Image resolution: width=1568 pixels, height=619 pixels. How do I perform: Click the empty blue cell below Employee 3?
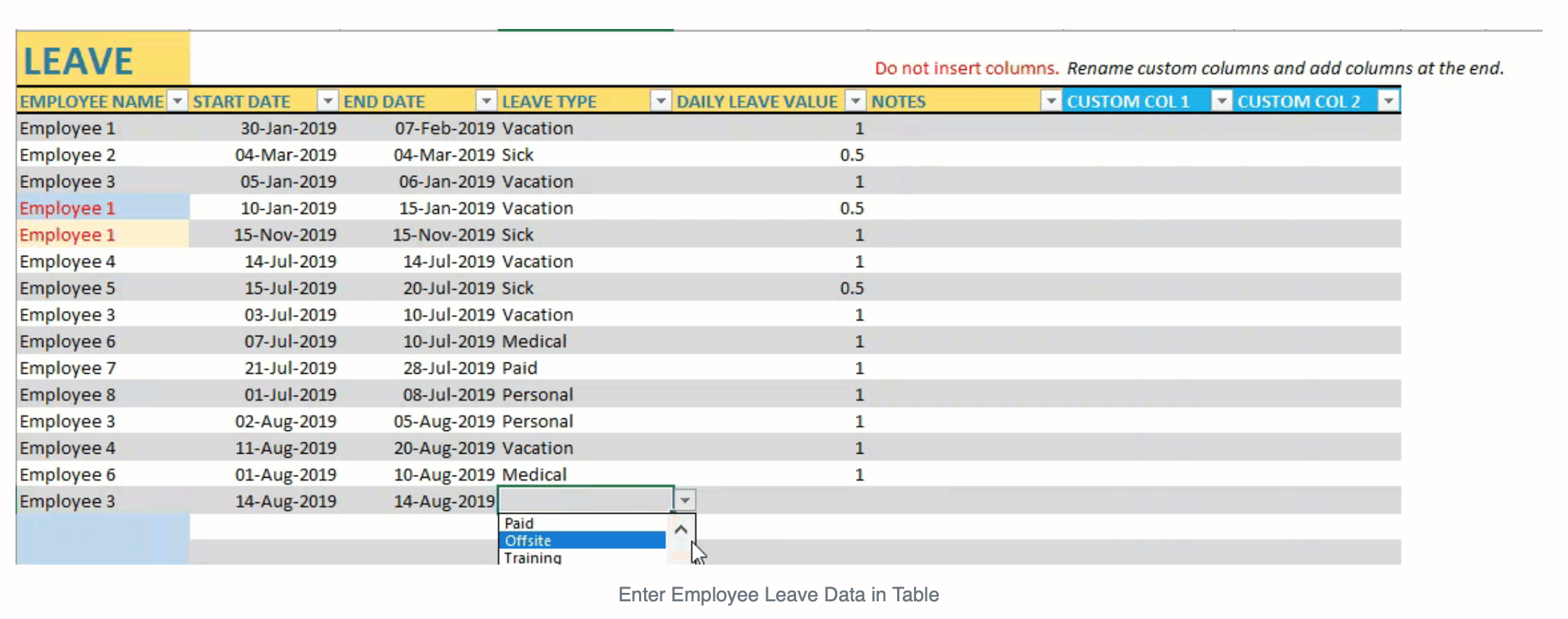click(103, 539)
